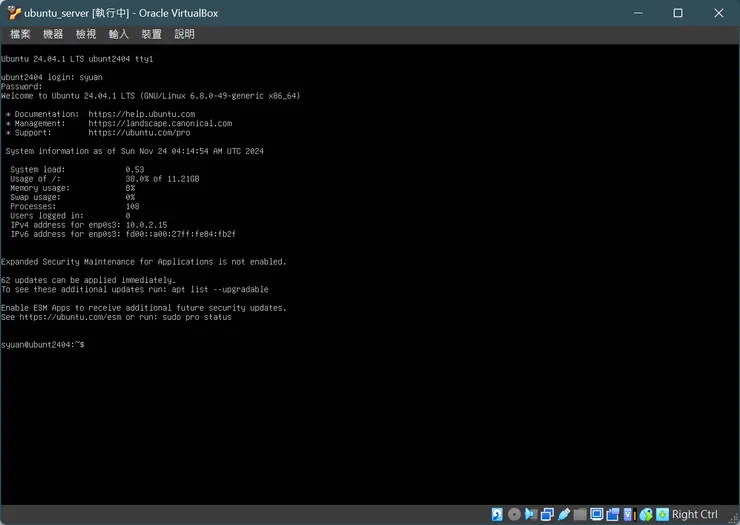
Task: Click 'Expanded Security Maintenance' line
Action: 144,262
